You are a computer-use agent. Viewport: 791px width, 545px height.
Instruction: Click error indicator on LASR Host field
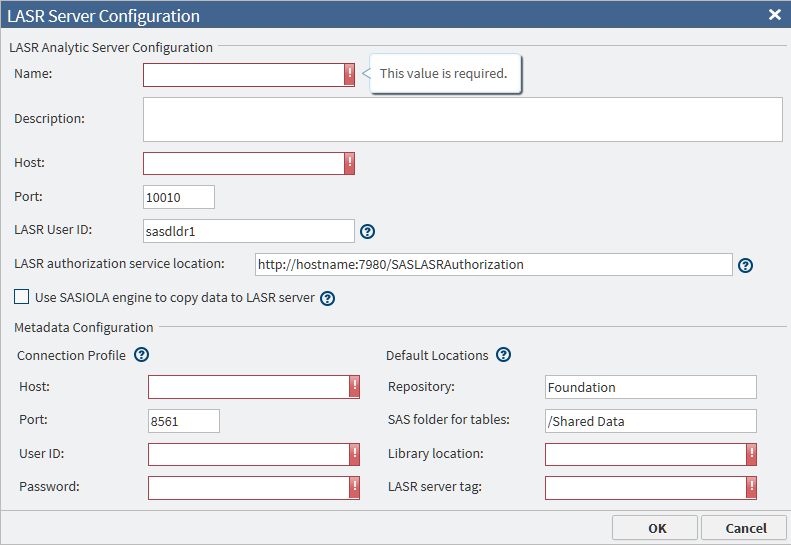[x=349, y=163]
